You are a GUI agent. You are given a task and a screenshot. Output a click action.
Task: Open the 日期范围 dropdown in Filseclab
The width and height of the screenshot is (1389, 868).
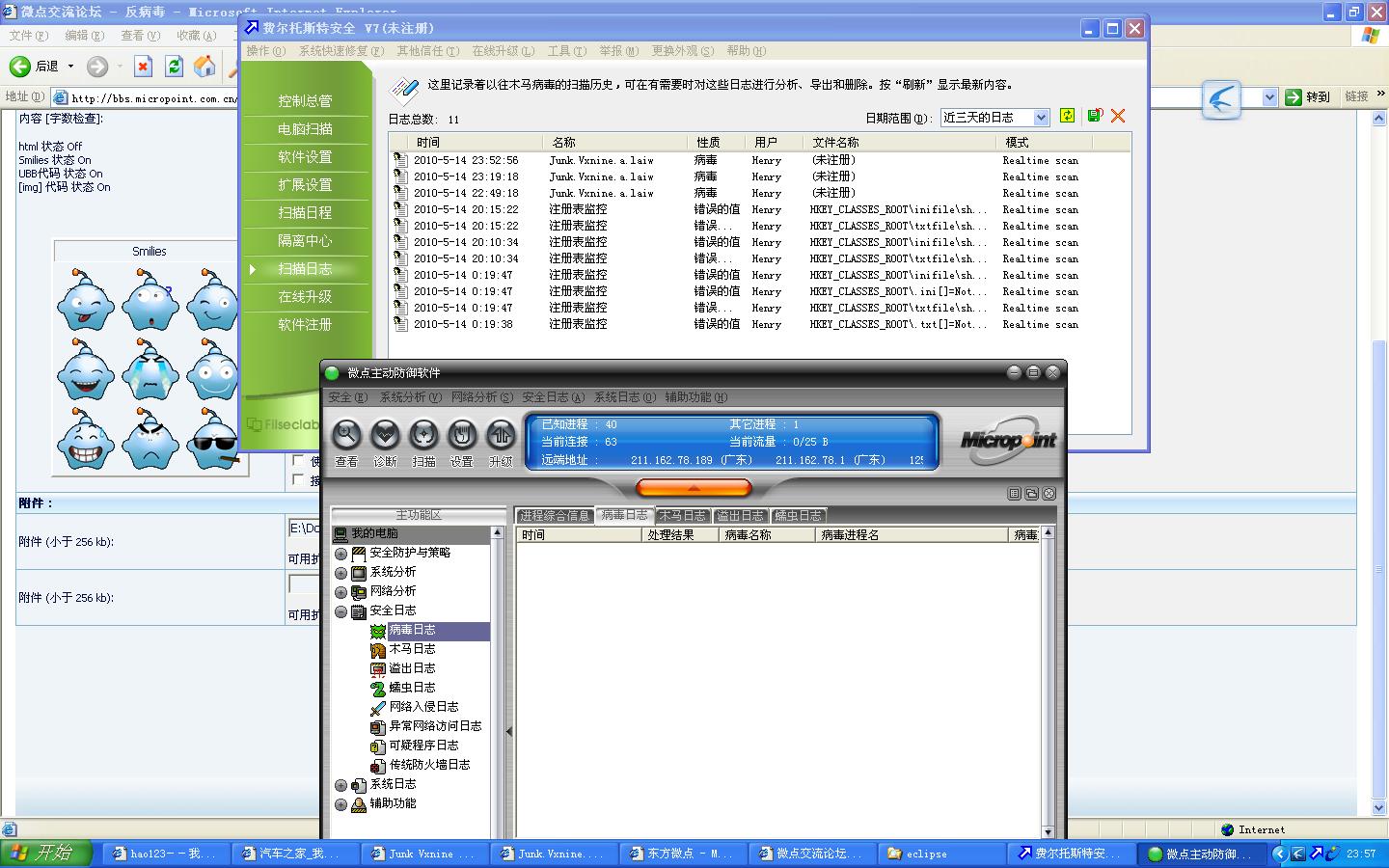click(1041, 117)
